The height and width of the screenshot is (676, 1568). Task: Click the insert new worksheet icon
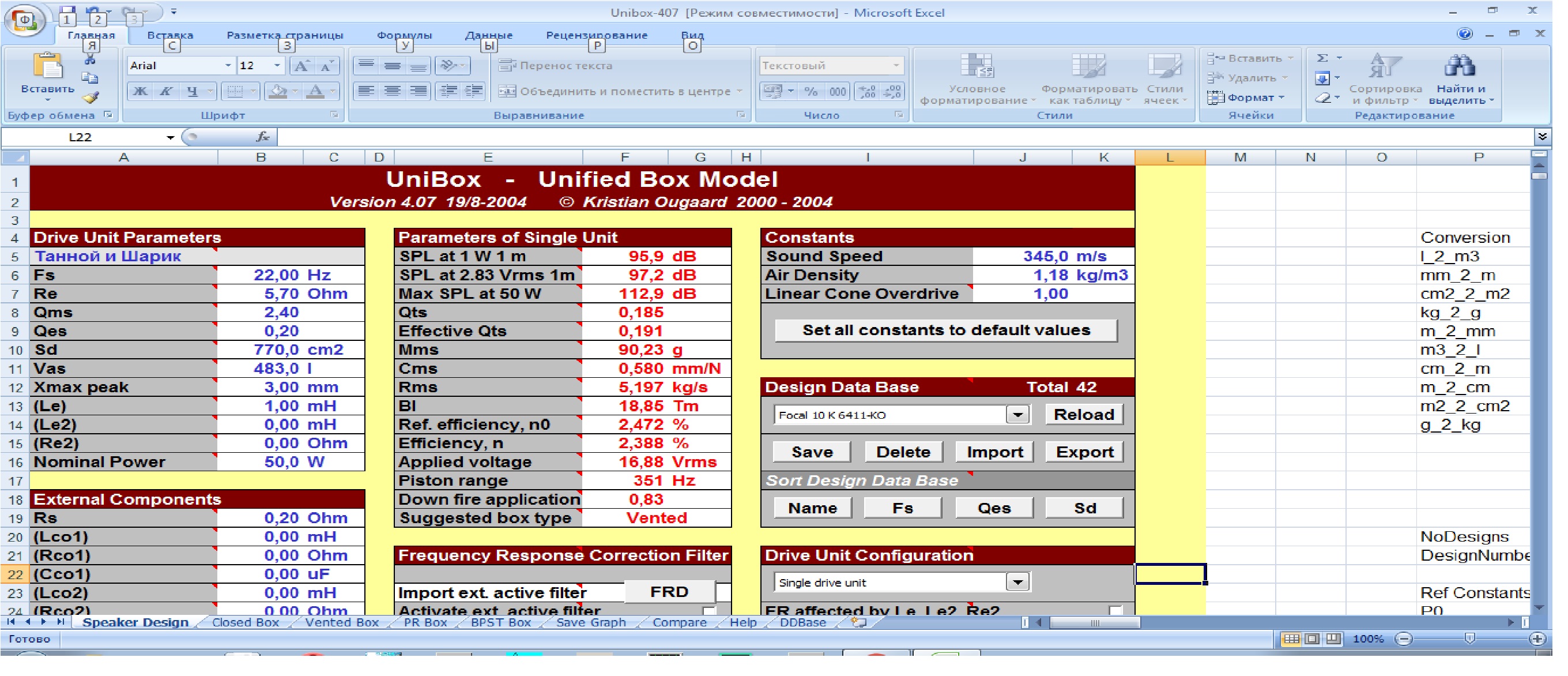pyautogui.click(x=858, y=623)
